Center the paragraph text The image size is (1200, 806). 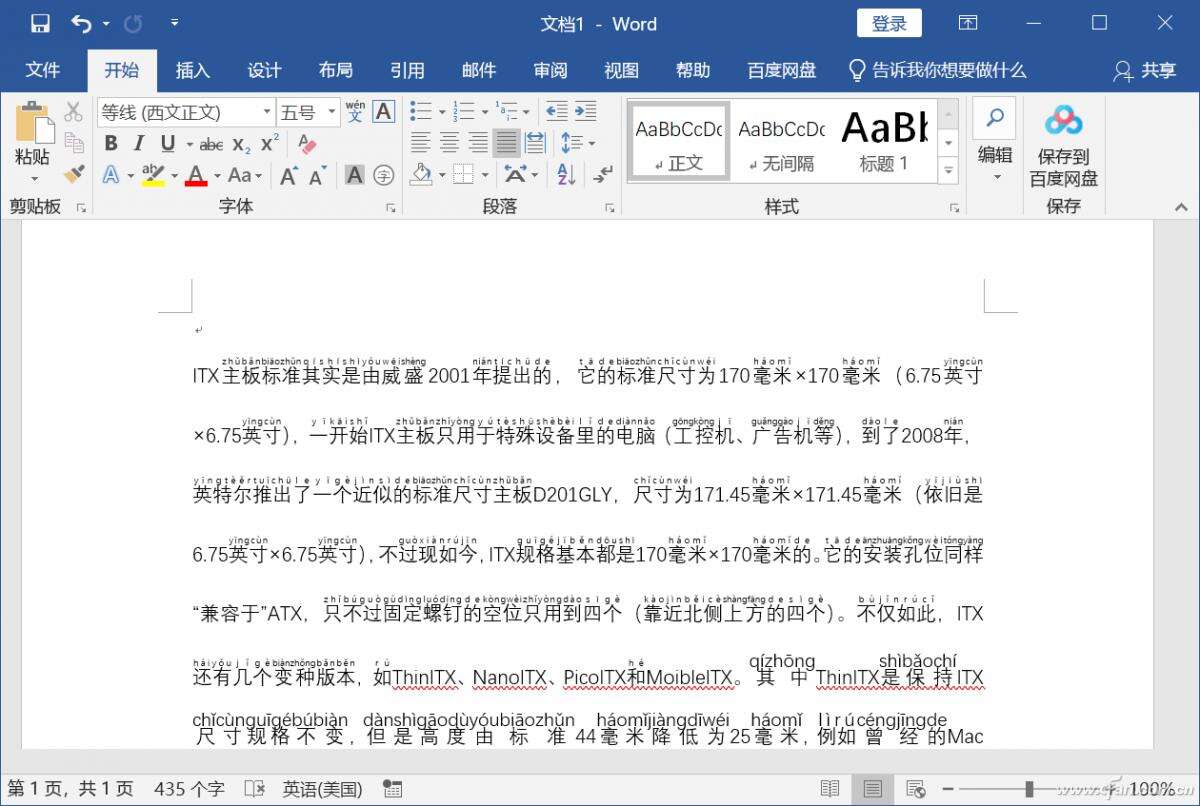[450, 143]
